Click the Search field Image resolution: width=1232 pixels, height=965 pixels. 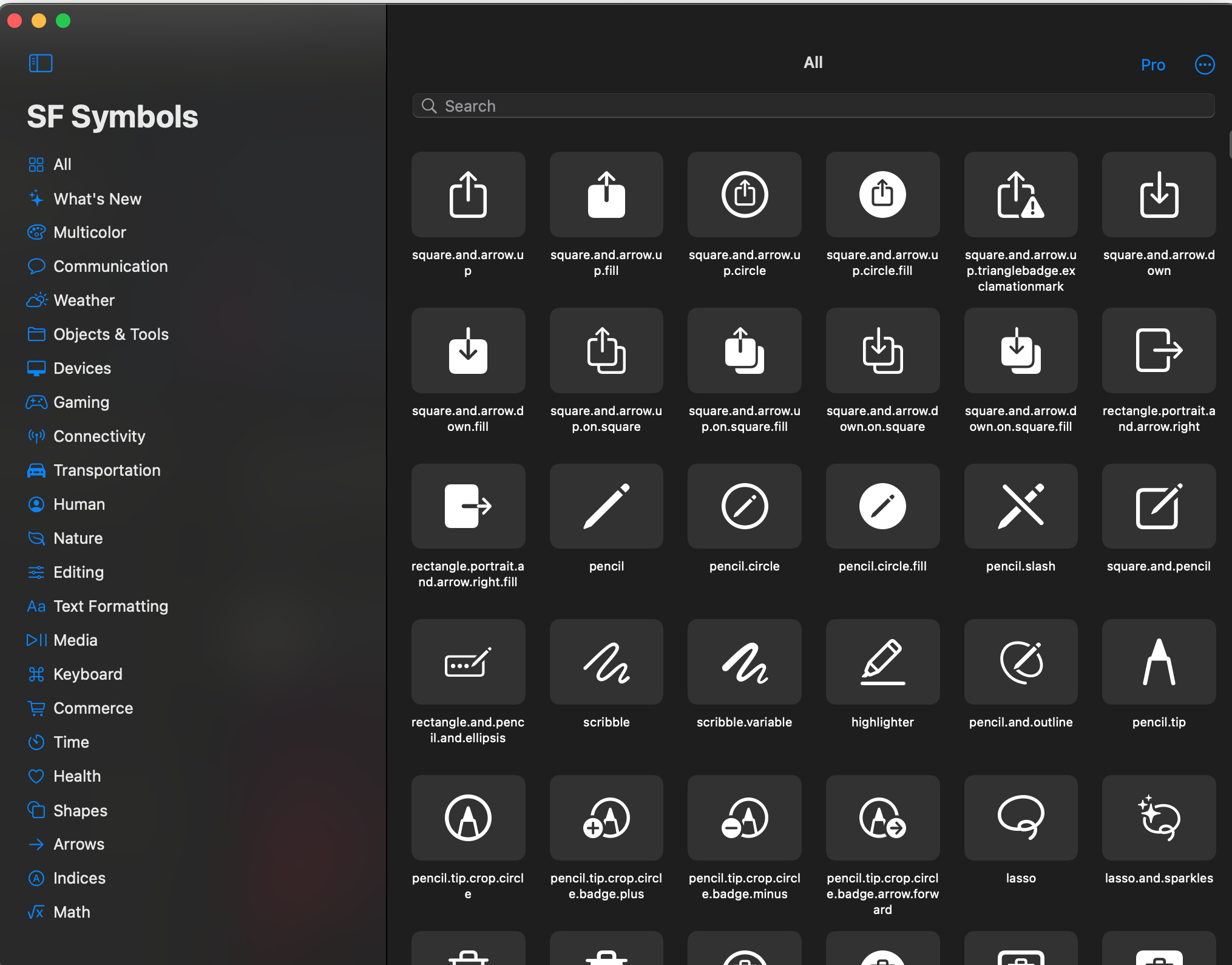(813, 106)
